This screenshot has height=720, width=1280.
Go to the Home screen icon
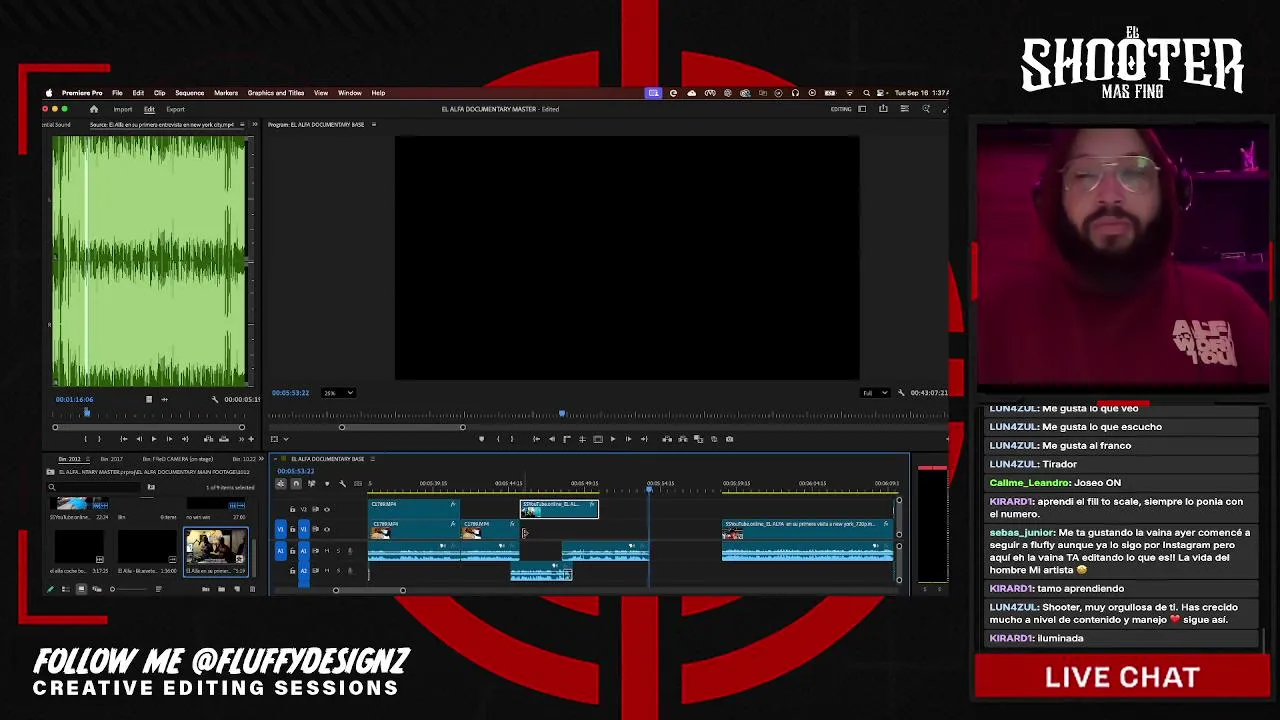94,109
